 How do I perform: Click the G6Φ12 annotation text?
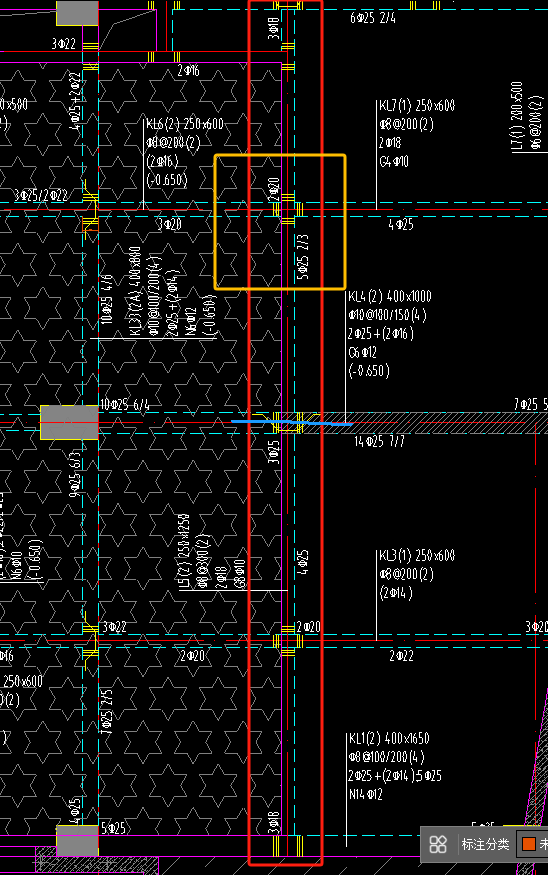tap(363, 352)
